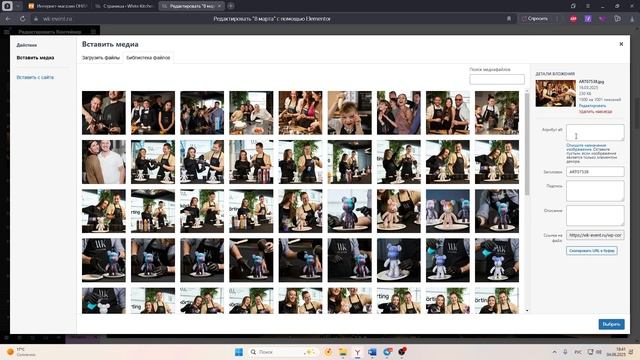Open the Windows Start menu
Image resolution: width=640 pixels, height=360 pixels.
click(x=239, y=352)
